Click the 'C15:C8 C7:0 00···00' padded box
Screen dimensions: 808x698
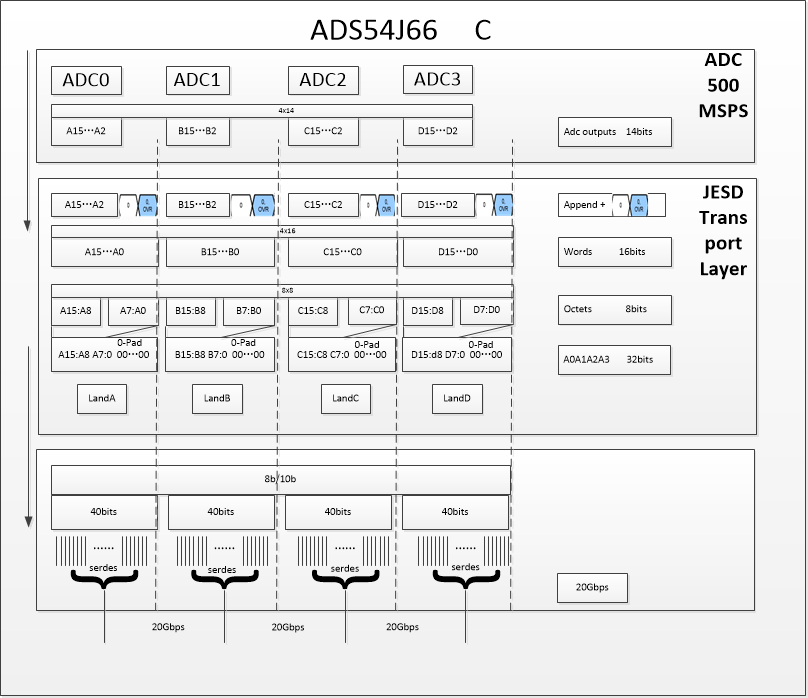click(342, 354)
